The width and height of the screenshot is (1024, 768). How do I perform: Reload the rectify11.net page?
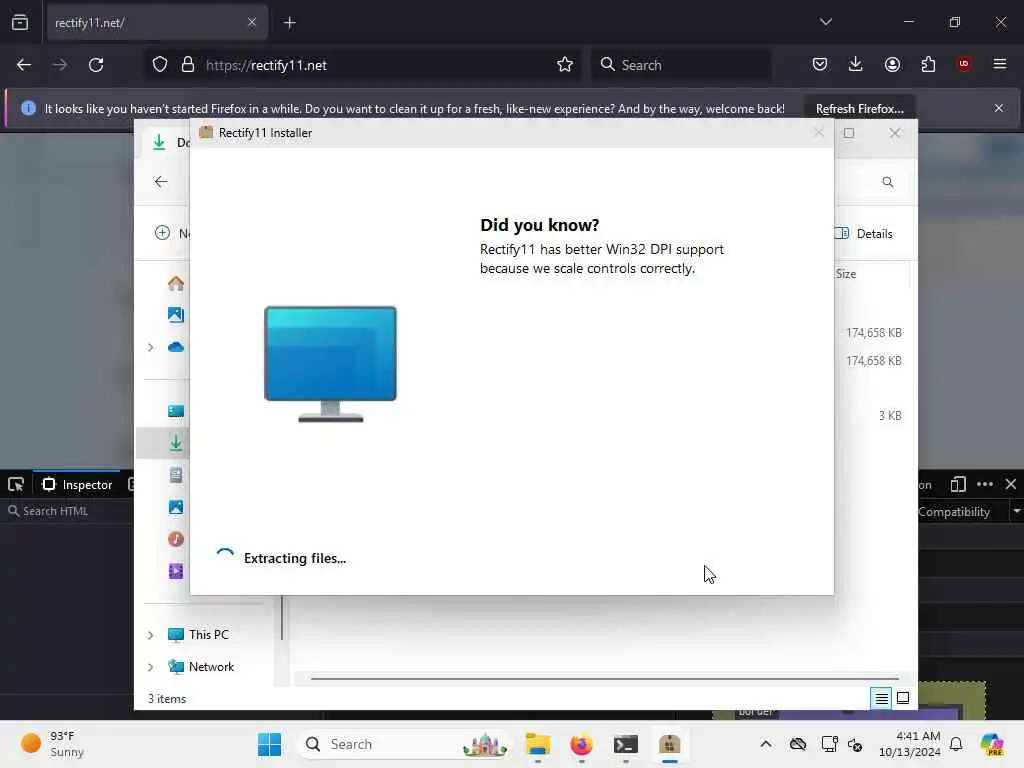(x=96, y=65)
